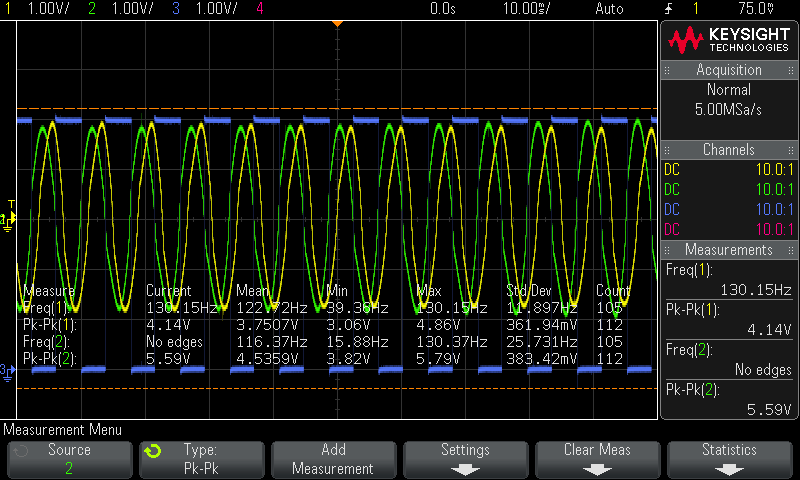This screenshot has height=480, width=800.
Task: Click the Freq(2) row label in statistics table
Action: click(x=45, y=342)
